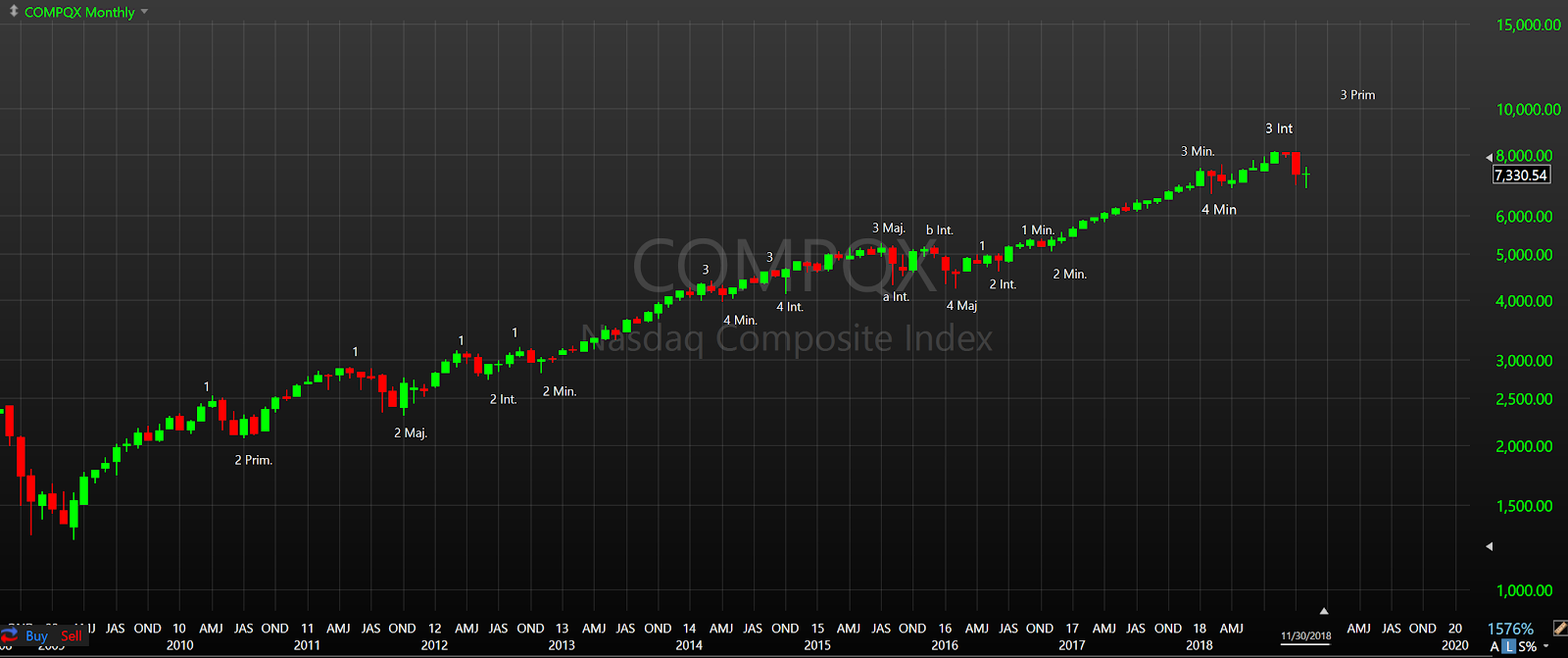Click the 15,000.00 price axis label
Screen dimensions: 1568x658
click(1528, 25)
